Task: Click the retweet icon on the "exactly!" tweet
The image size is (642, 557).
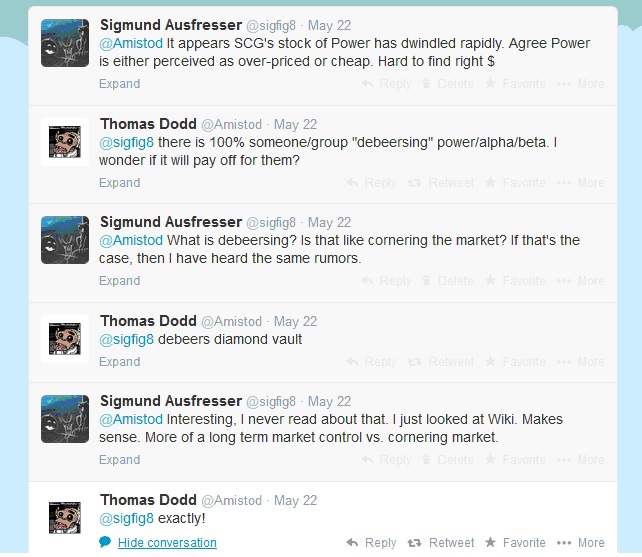Action: point(415,543)
